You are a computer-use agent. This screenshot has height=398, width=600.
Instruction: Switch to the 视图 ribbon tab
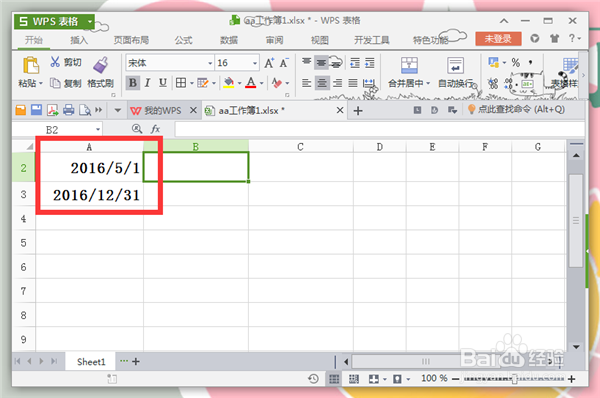(x=320, y=40)
